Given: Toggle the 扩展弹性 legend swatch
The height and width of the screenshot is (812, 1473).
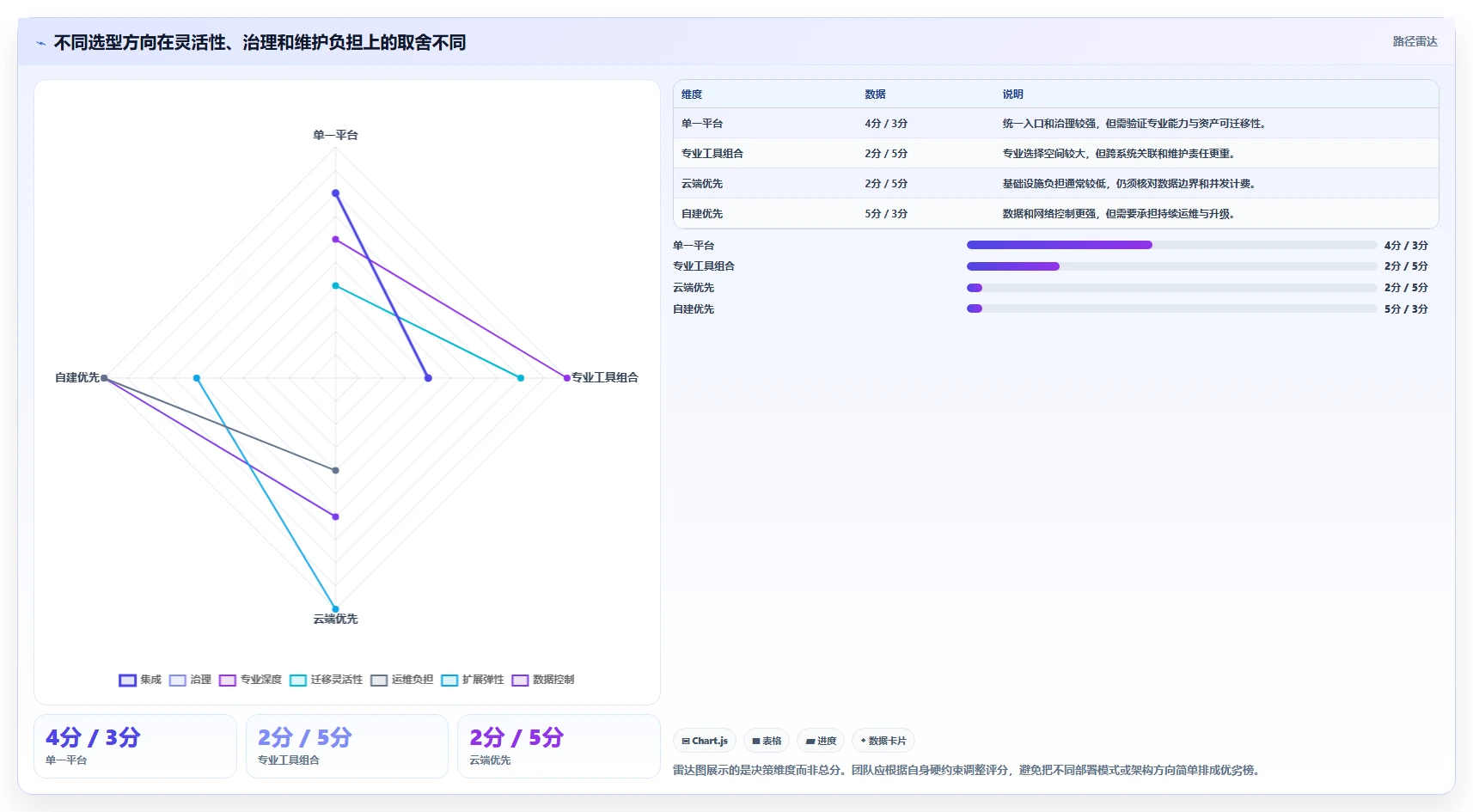Looking at the screenshot, I should 449,680.
